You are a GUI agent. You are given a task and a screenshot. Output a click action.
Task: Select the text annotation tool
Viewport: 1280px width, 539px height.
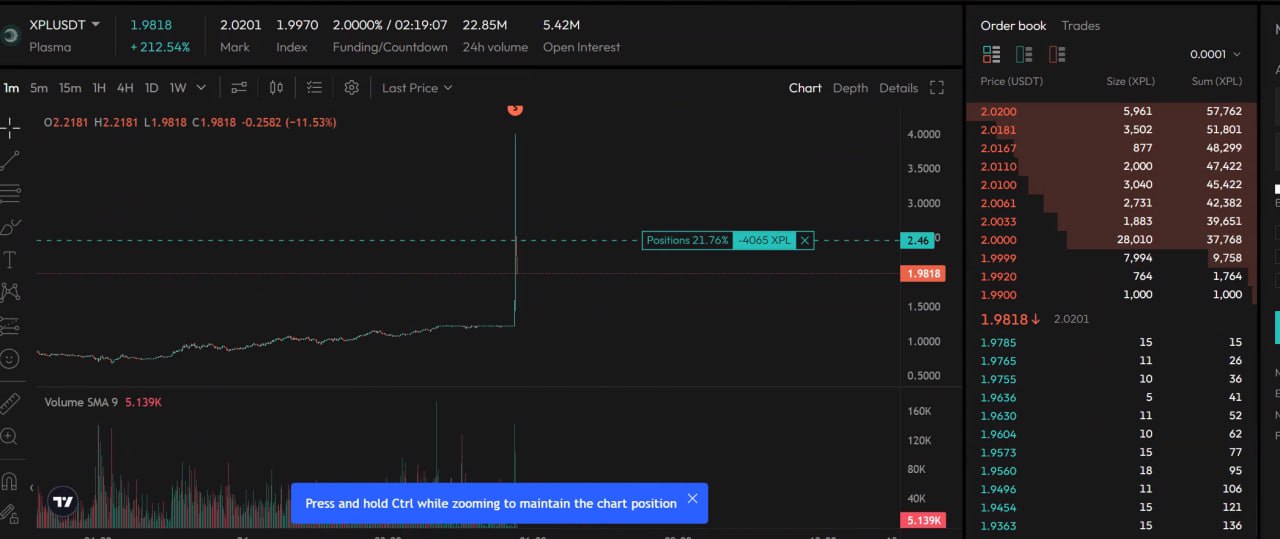[x=10, y=260]
